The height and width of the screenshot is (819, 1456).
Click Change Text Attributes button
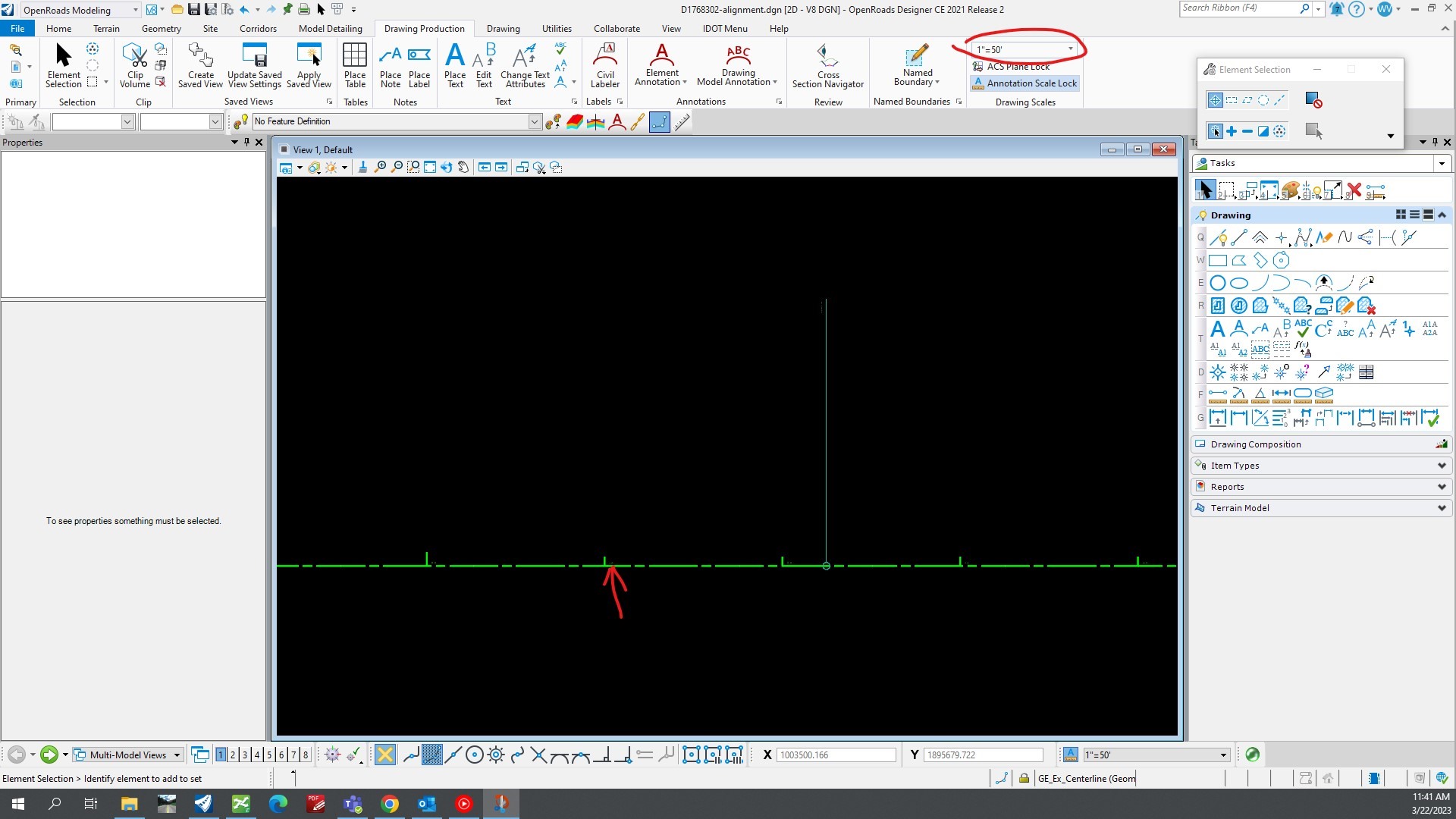point(525,65)
